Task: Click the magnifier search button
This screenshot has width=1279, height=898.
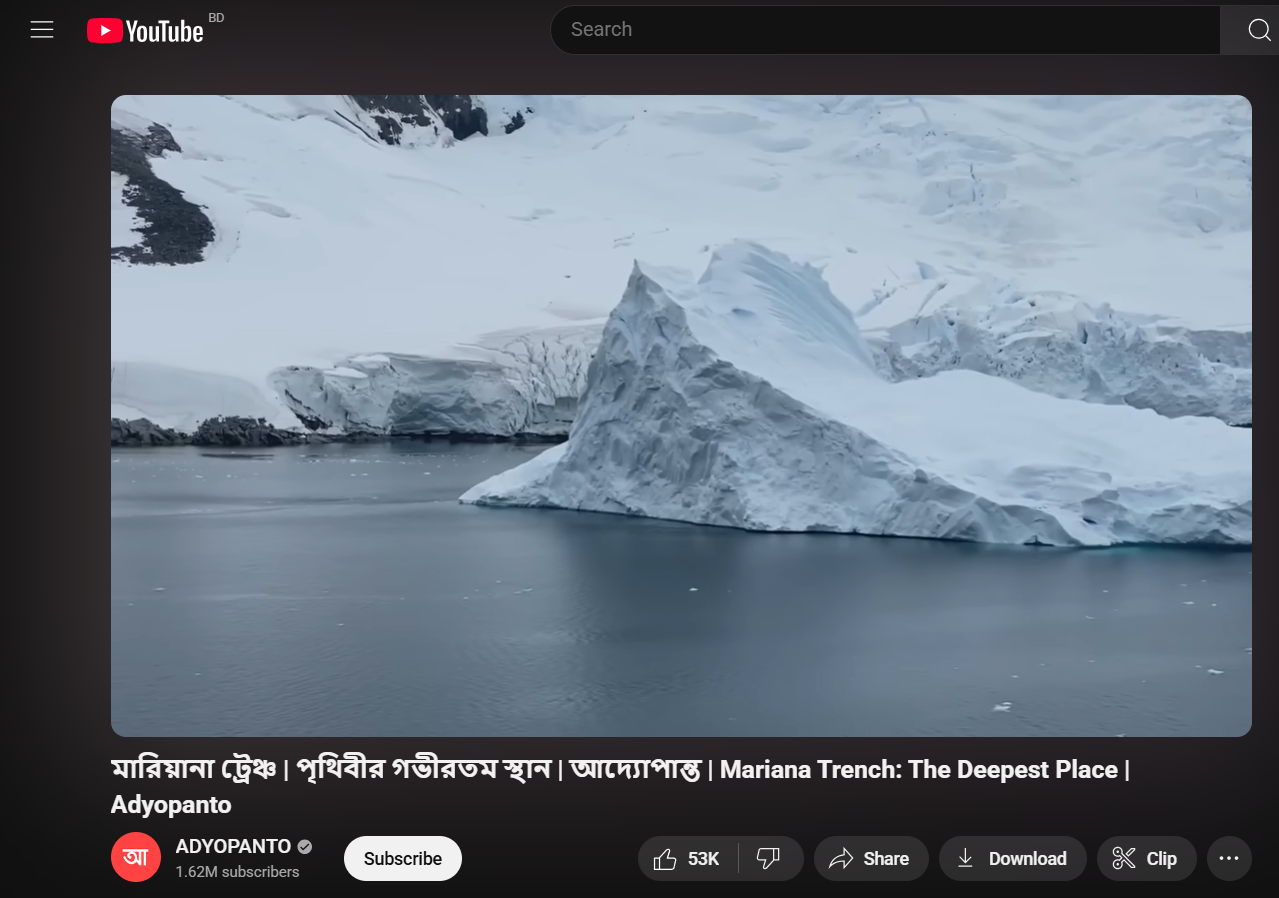Action: pos(1258,30)
